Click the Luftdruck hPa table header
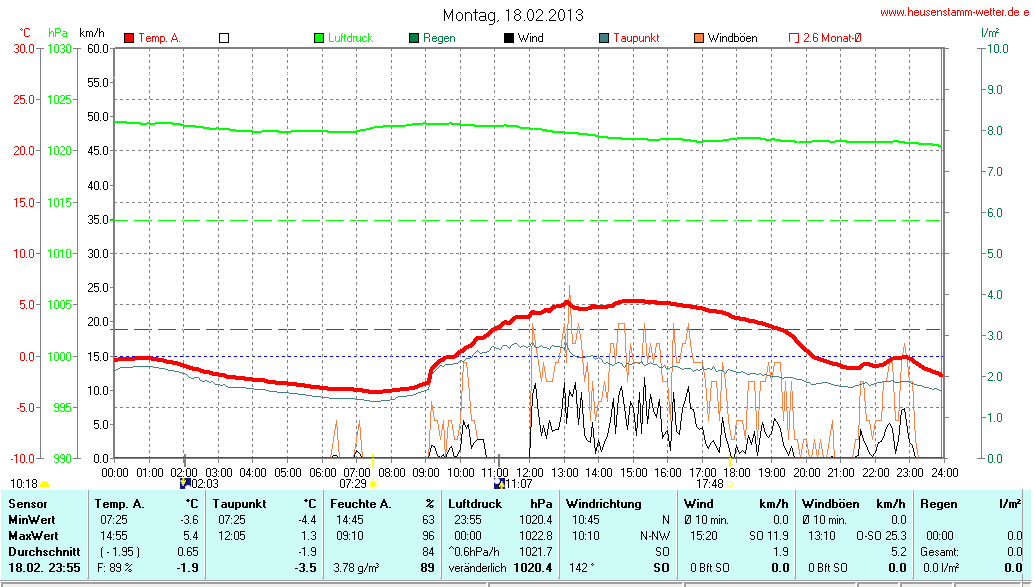Screen dimensions: 1034x587 (x=500, y=503)
